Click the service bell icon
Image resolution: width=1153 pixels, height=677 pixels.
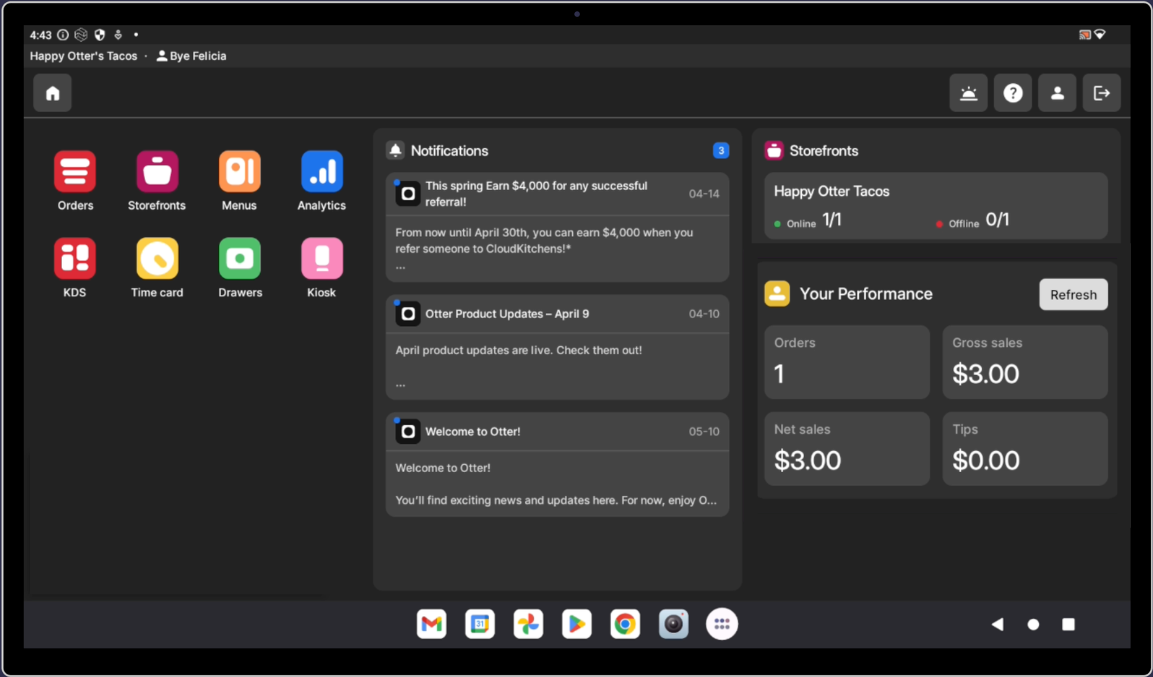pyautogui.click(x=968, y=93)
